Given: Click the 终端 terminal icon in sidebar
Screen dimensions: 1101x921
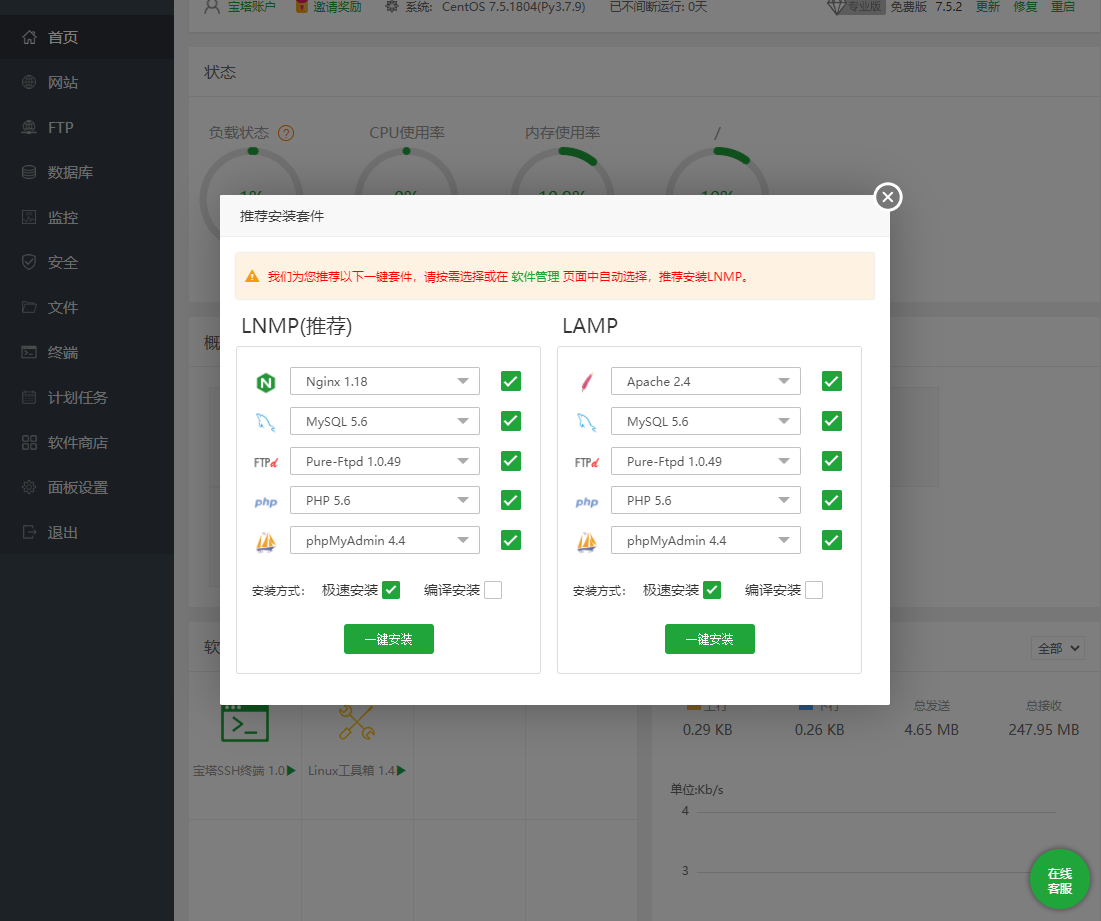Looking at the screenshot, I should coord(29,352).
